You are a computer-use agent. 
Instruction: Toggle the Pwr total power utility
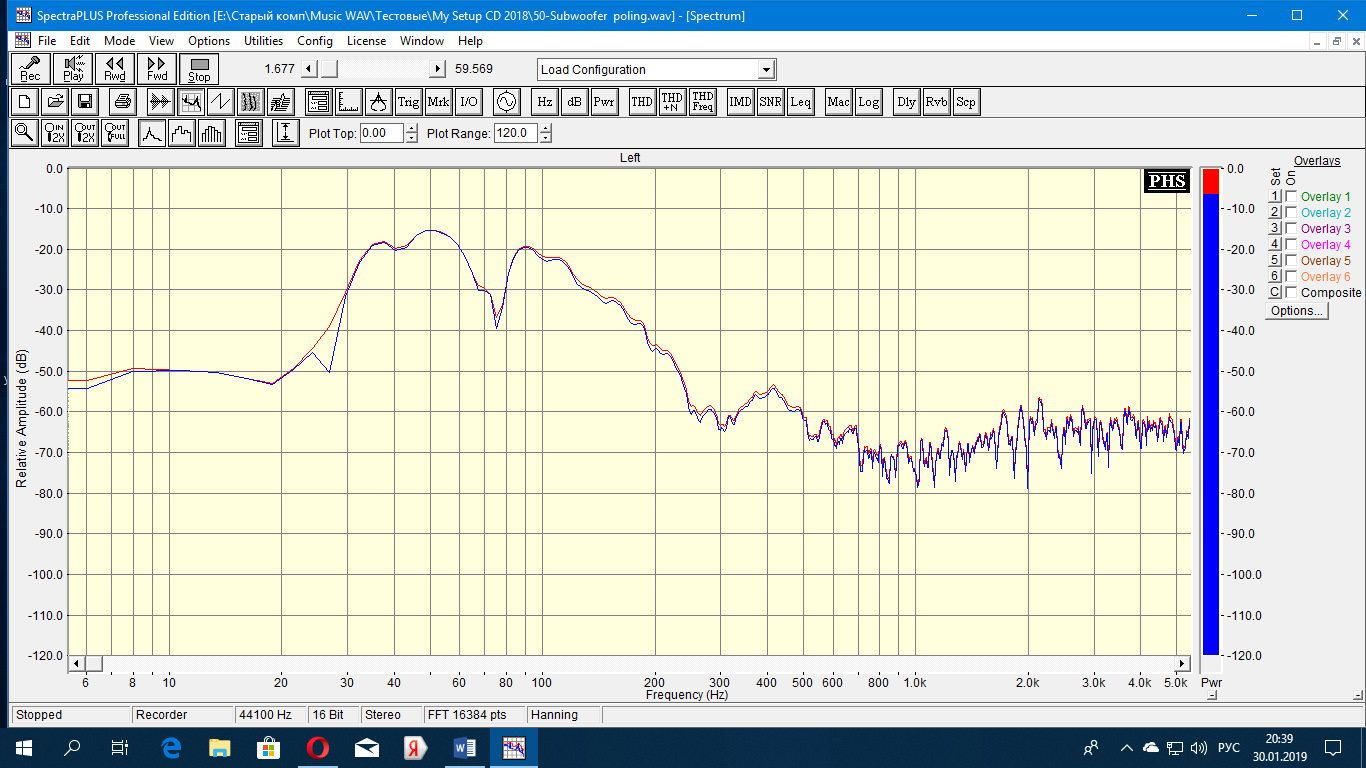[x=604, y=101]
